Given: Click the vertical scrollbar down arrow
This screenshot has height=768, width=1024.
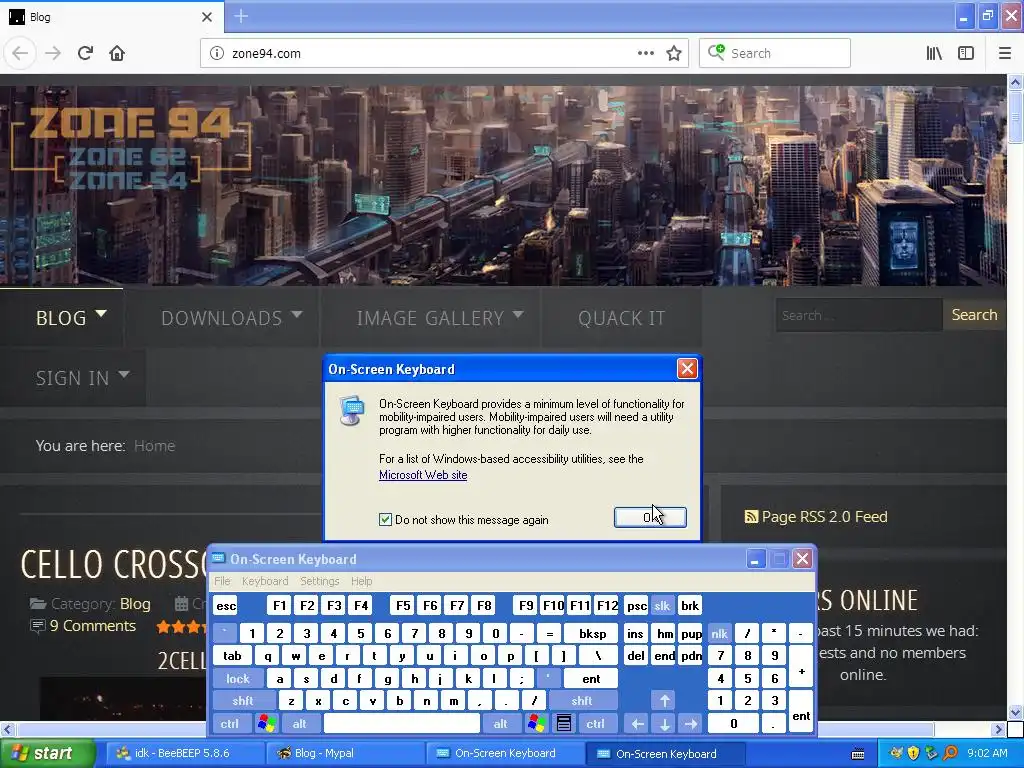Looking at the screenshot, I should click(x=1015, y=712).
